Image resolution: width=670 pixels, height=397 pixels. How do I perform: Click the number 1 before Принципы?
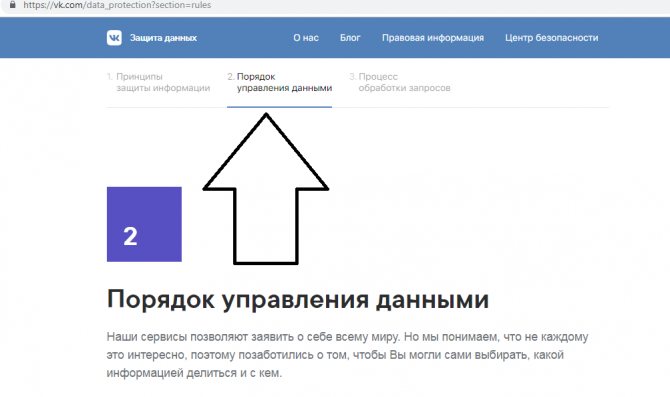point(110,76)
